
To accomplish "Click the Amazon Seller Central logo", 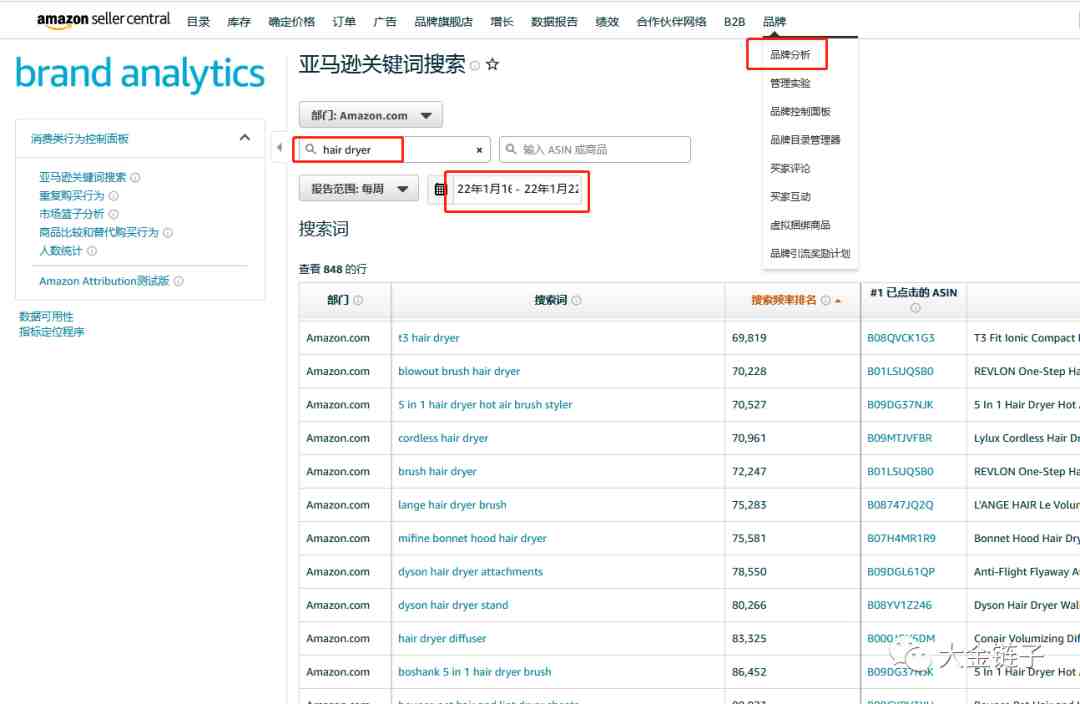I will [x=103, y=20].
